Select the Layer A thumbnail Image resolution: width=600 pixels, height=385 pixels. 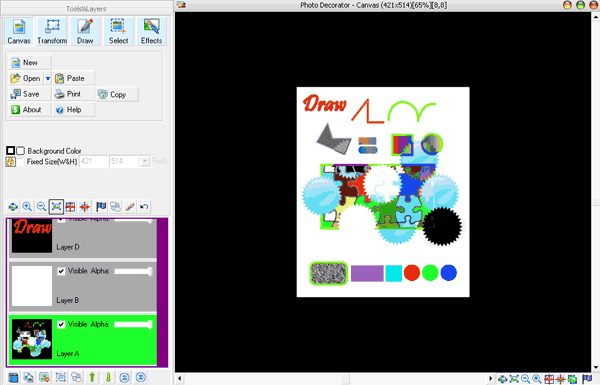32,339
